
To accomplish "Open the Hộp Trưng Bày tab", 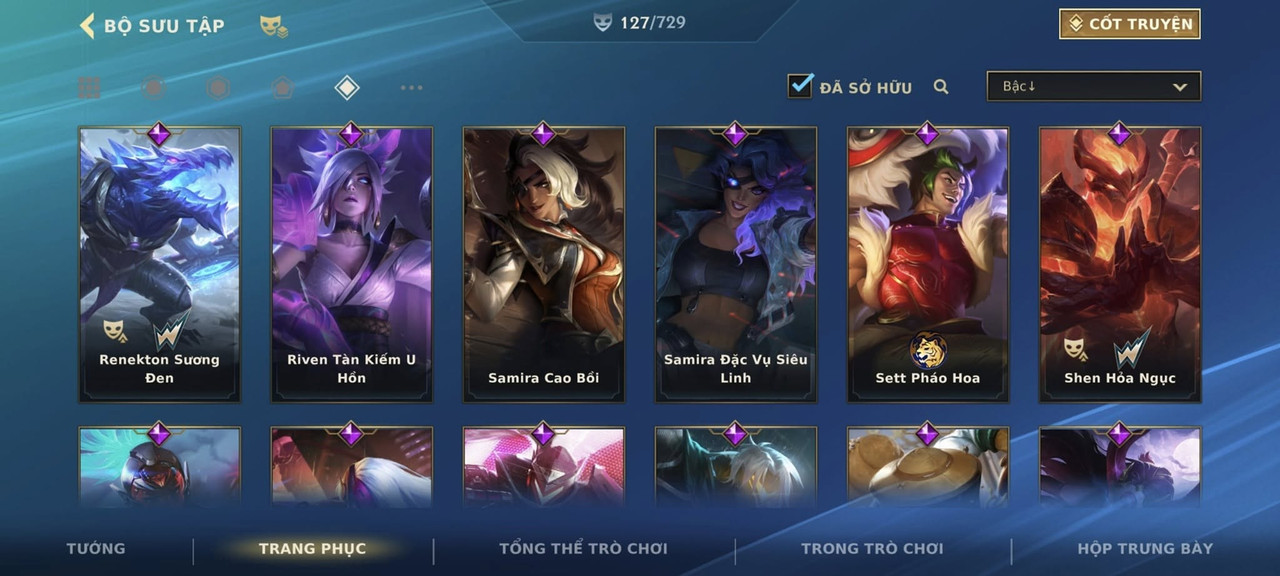I will pos(1145,548).
